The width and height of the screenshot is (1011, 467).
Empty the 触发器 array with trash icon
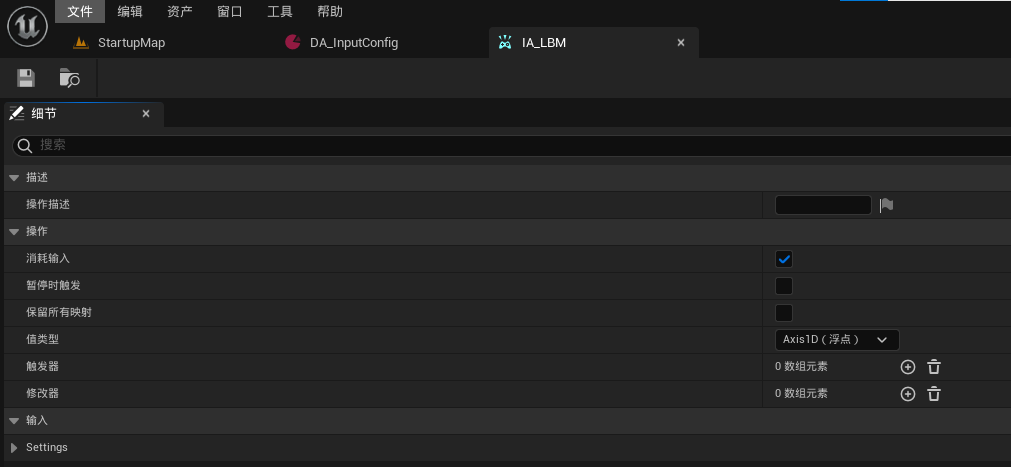[934, 367]
